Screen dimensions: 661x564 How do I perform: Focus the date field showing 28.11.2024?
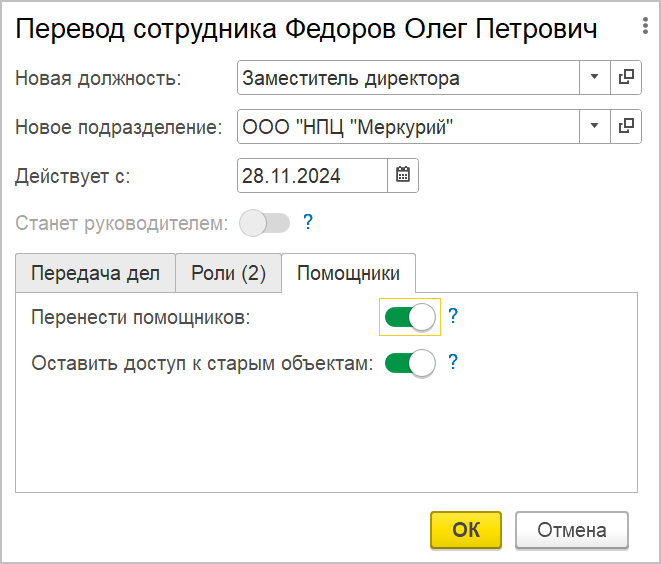(312, 175)
